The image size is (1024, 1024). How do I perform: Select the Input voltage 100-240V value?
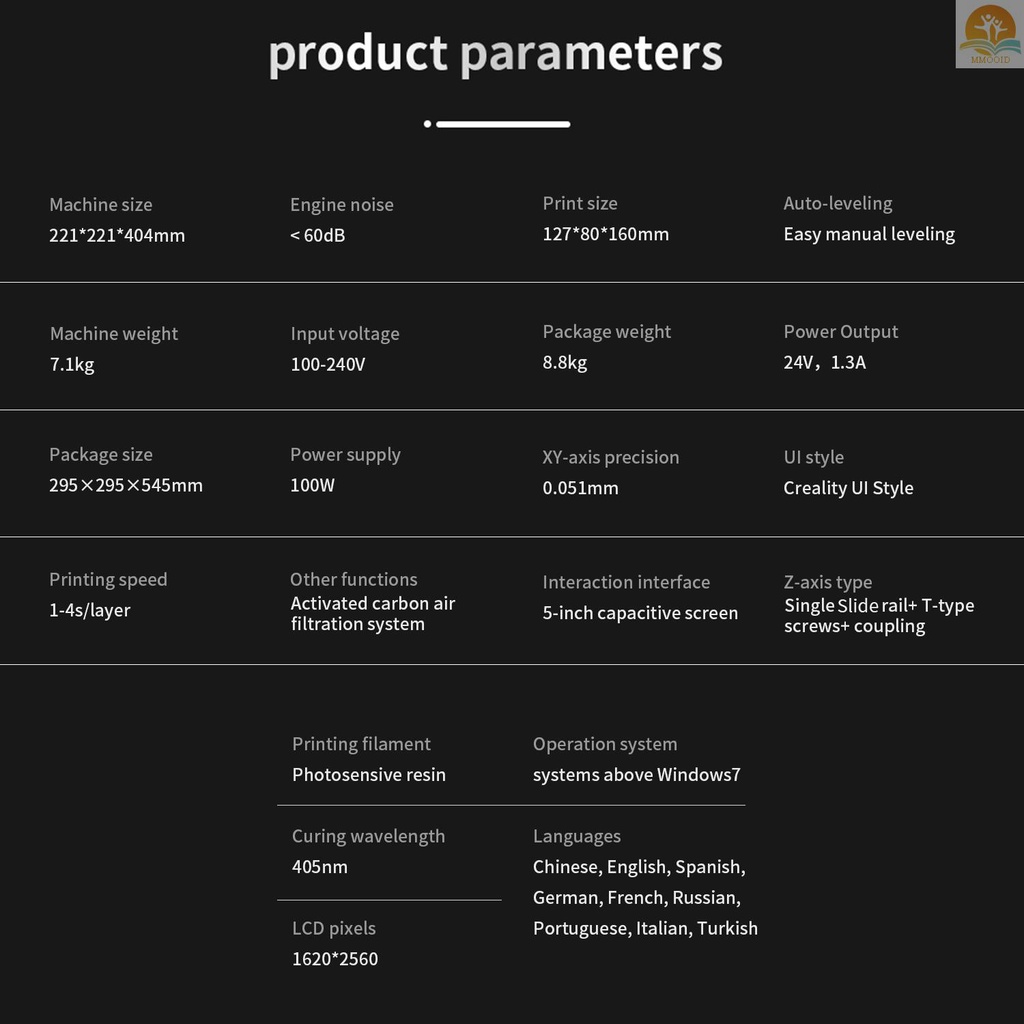tap(328, 364)
